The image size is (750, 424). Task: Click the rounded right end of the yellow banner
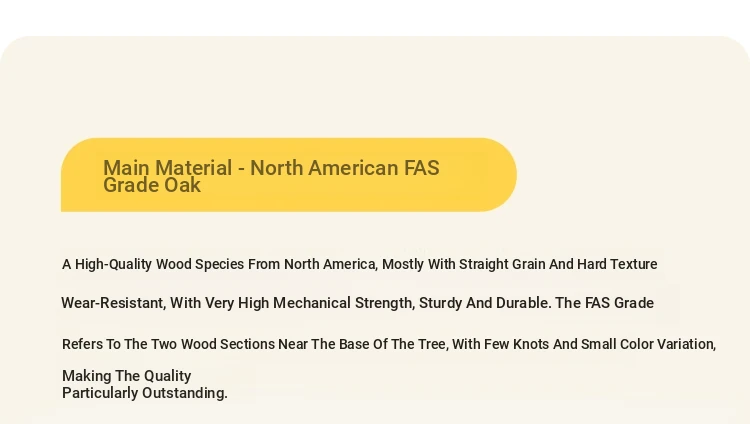coord(497,175)
